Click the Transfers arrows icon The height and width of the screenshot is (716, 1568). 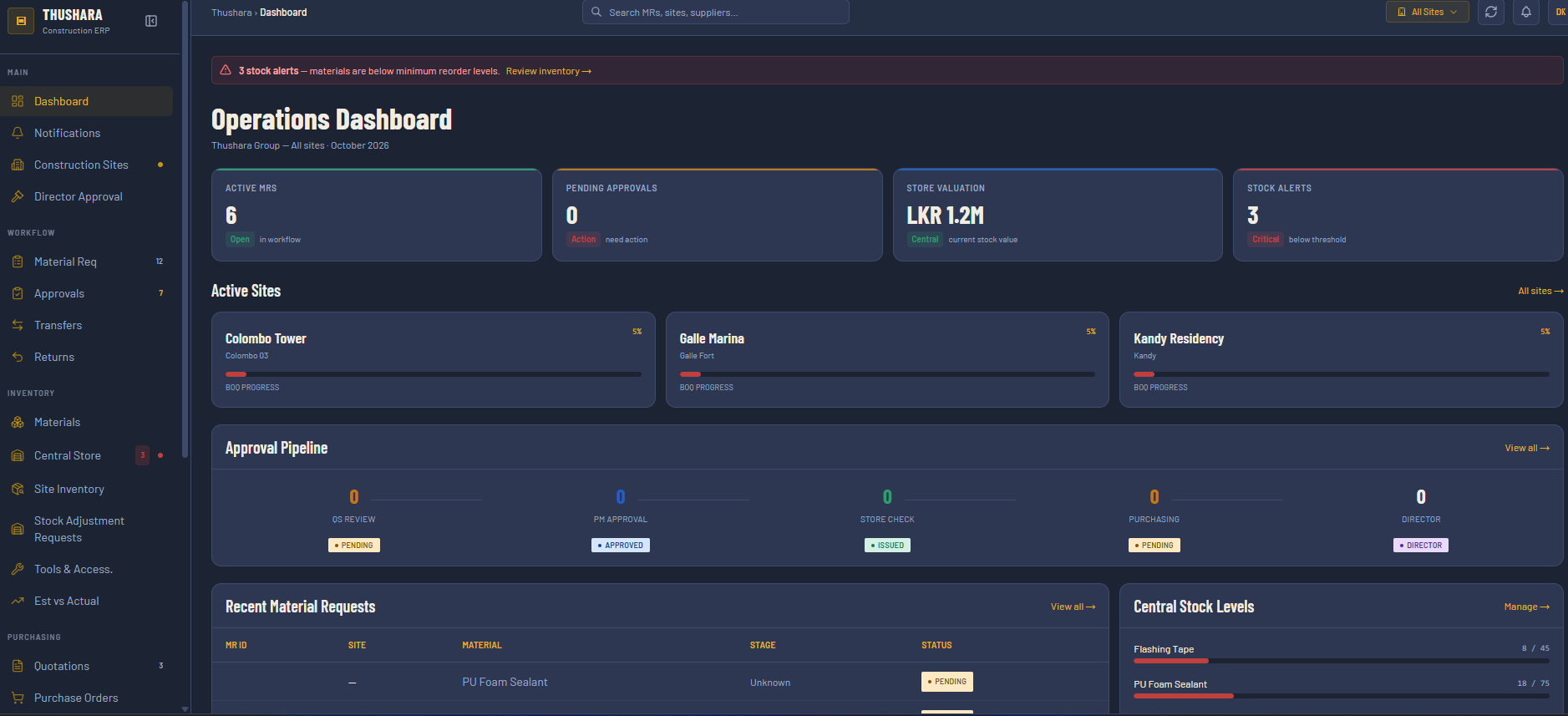click(18, 325)
